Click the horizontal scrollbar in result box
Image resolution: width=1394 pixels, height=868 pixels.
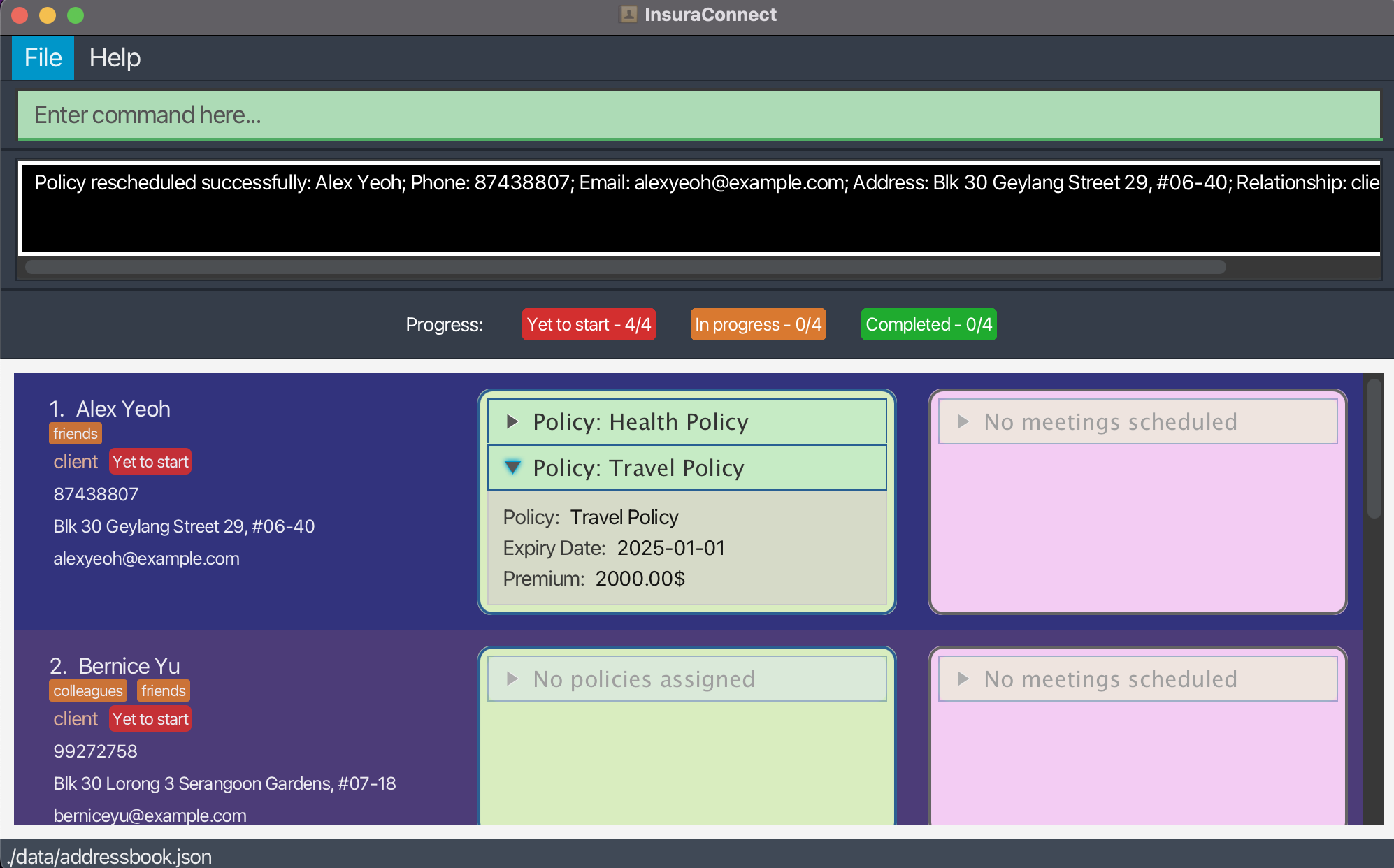coord(626,267)
